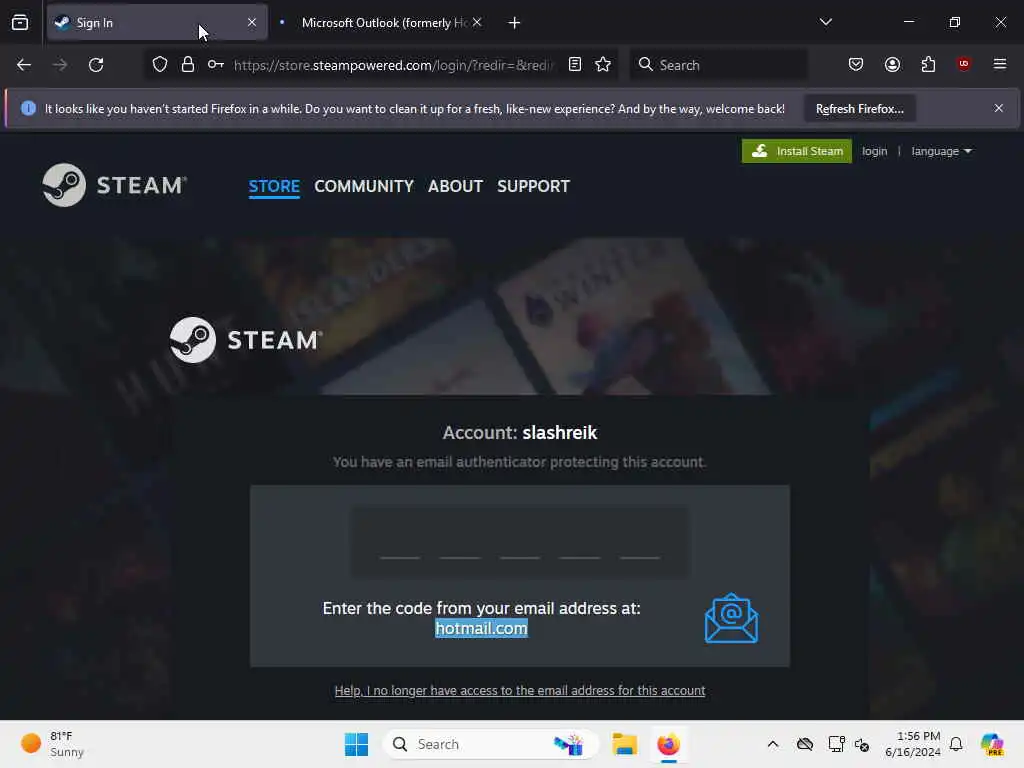The height and width of the screenshot is (768, 1024).
Task: Click the Install Steam button
Action: coord(797,151)
